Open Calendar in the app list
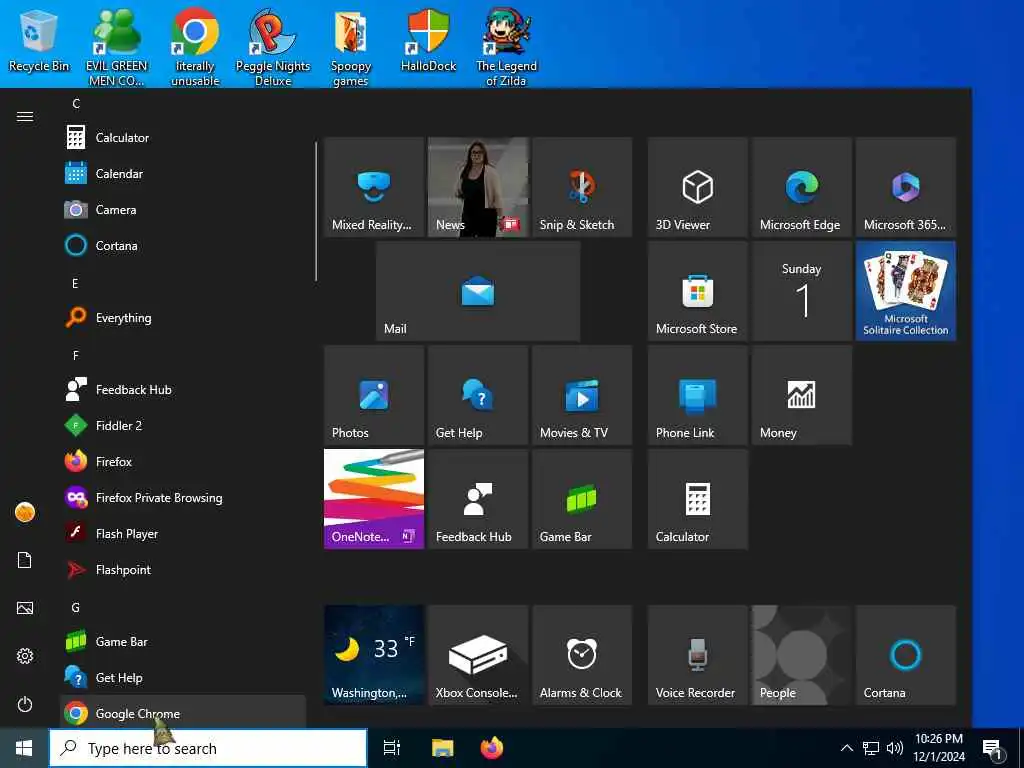The width and height of the screenshot is (1024, 768). click(183, 174)
